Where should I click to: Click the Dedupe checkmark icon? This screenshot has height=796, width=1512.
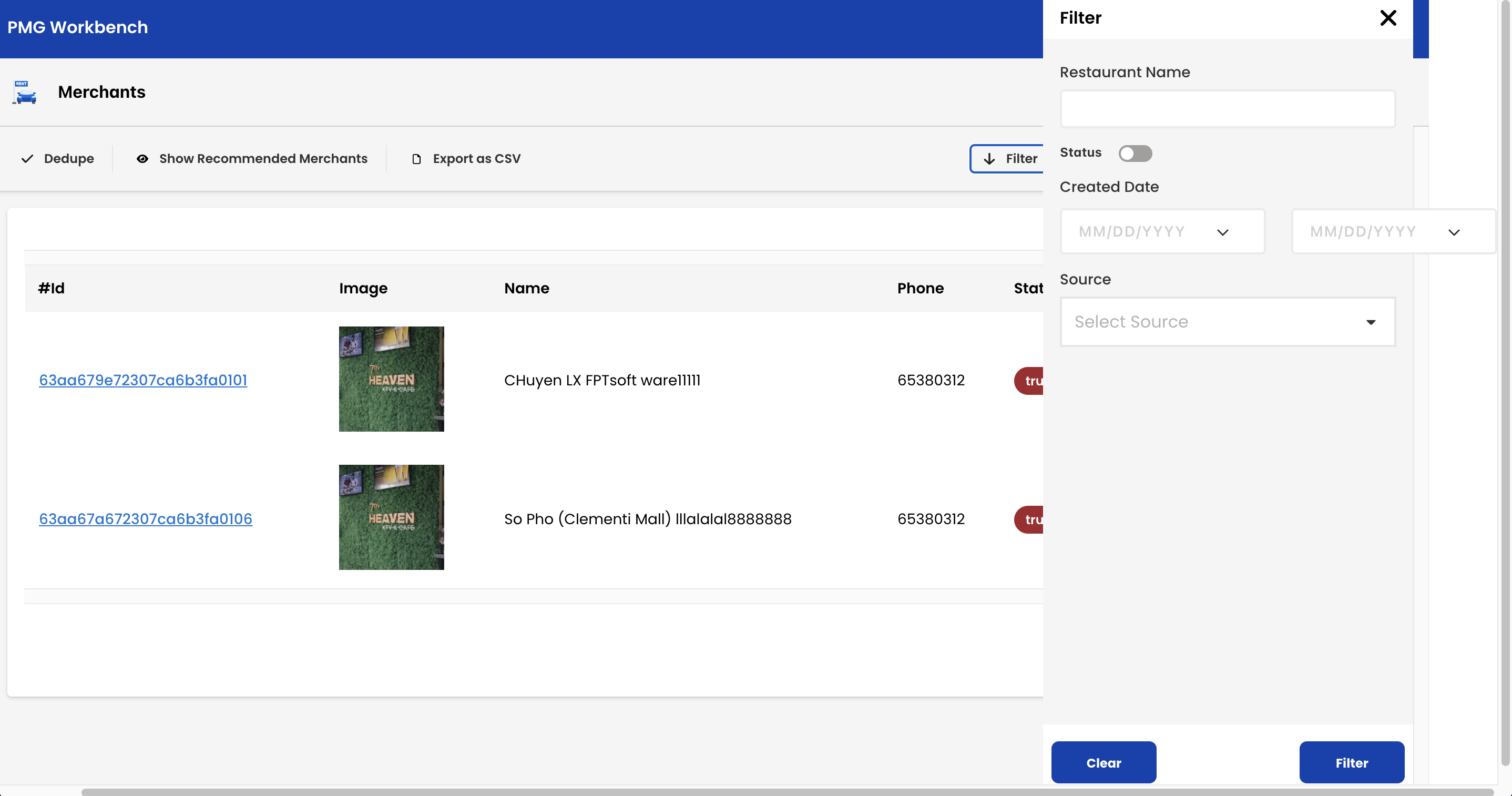coord(27,158)
